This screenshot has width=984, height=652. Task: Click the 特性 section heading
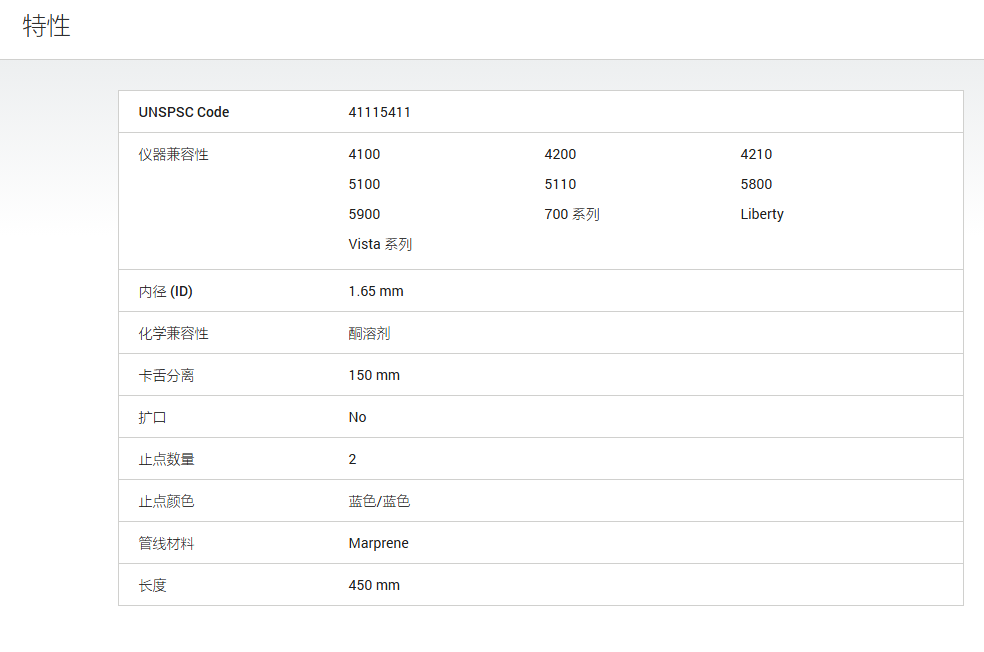coord(46,26)
